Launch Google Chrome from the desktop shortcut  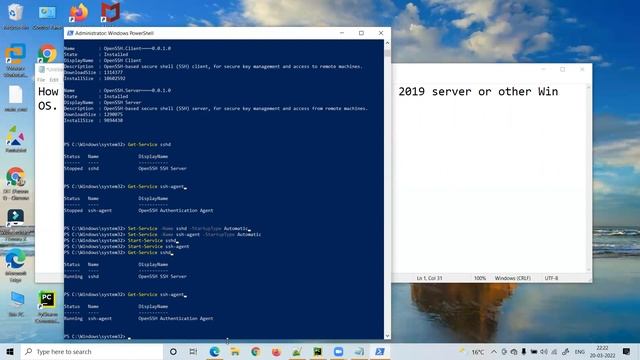pos(47,54)
